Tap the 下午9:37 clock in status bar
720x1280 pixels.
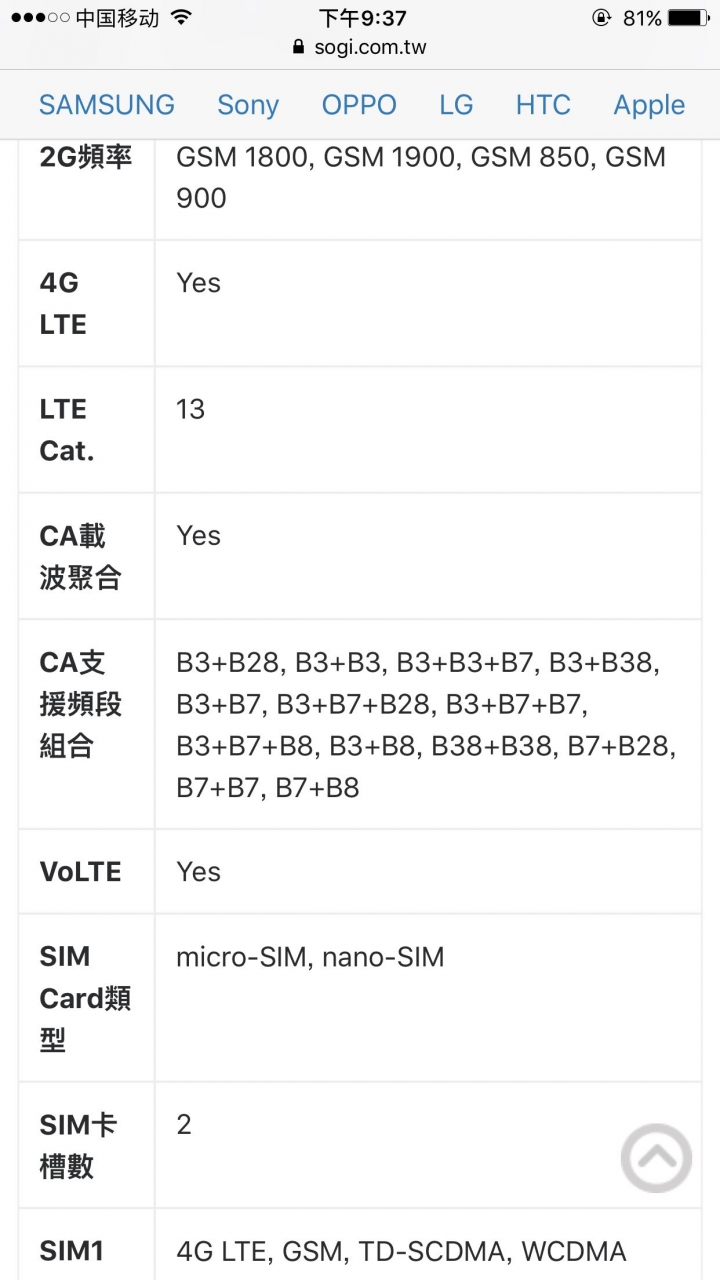point(363,18)
